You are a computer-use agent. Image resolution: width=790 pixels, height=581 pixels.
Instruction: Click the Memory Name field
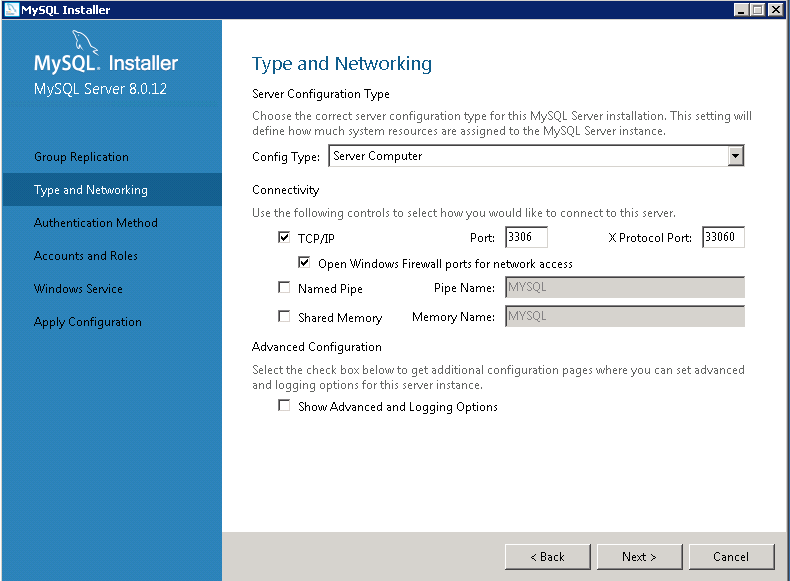click(625, 316)
